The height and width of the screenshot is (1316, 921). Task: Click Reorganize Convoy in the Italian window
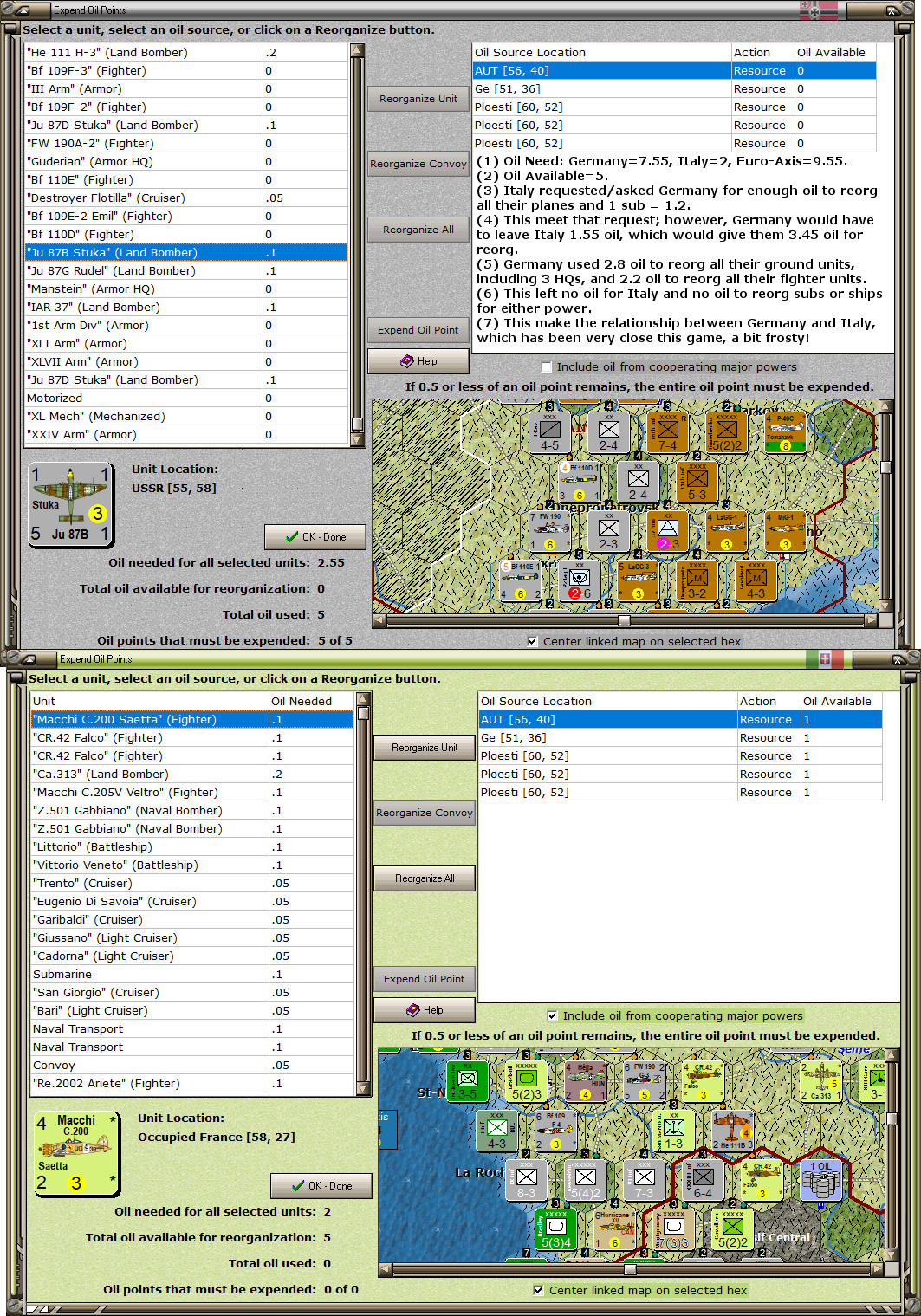click(425, 813)
